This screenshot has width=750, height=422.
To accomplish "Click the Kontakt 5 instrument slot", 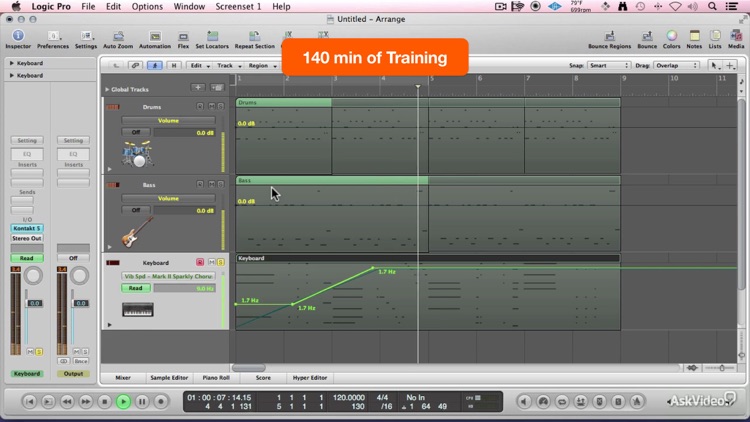I will click(27, 228).
